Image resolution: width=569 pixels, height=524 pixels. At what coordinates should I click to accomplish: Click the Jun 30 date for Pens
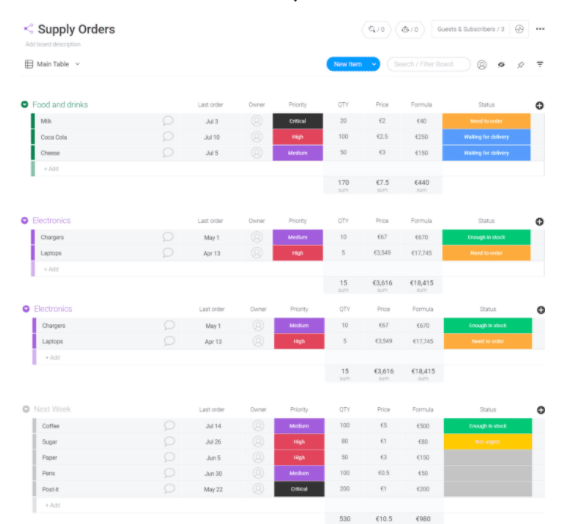213,474
